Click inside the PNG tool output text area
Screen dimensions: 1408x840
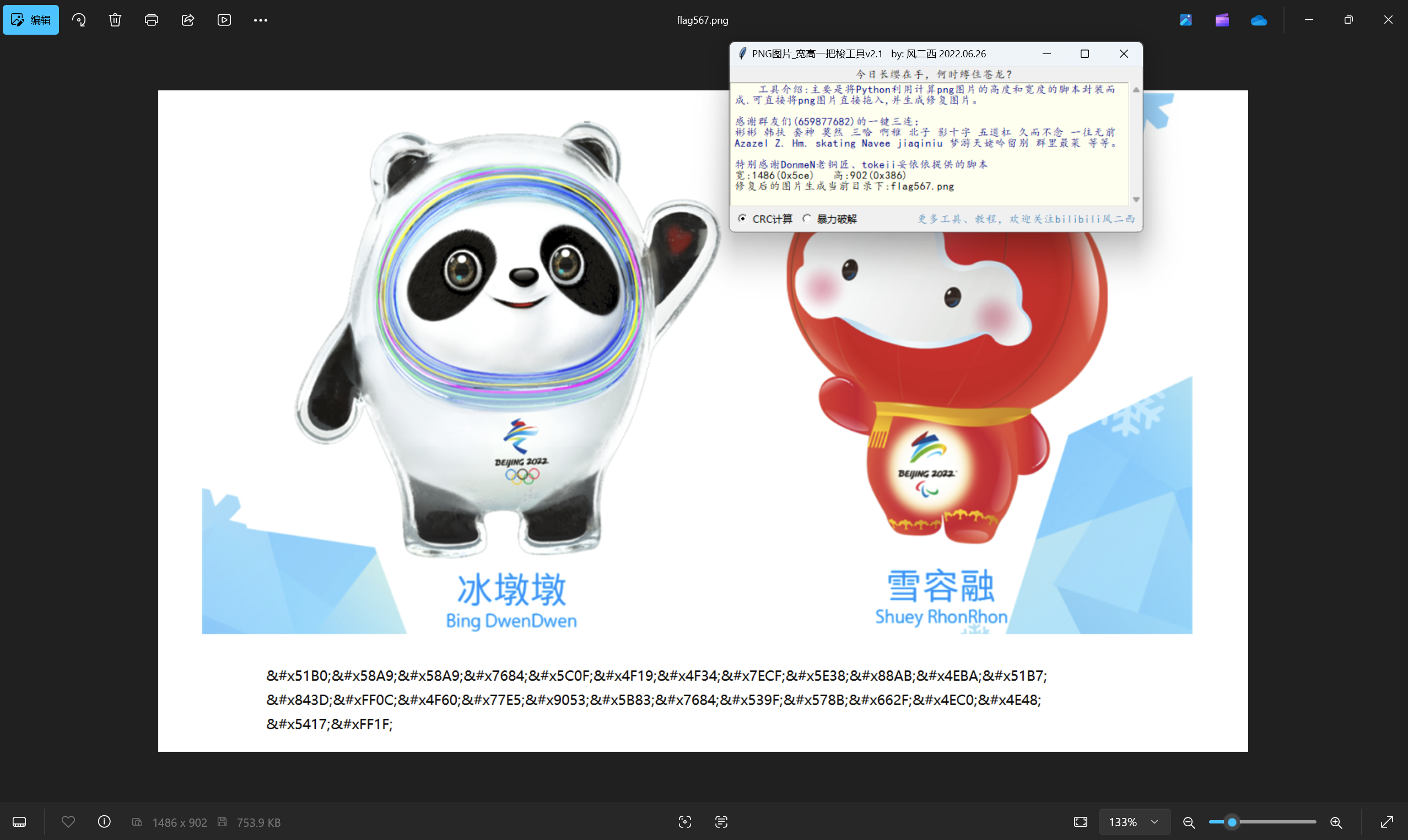[x=930, y=144]
